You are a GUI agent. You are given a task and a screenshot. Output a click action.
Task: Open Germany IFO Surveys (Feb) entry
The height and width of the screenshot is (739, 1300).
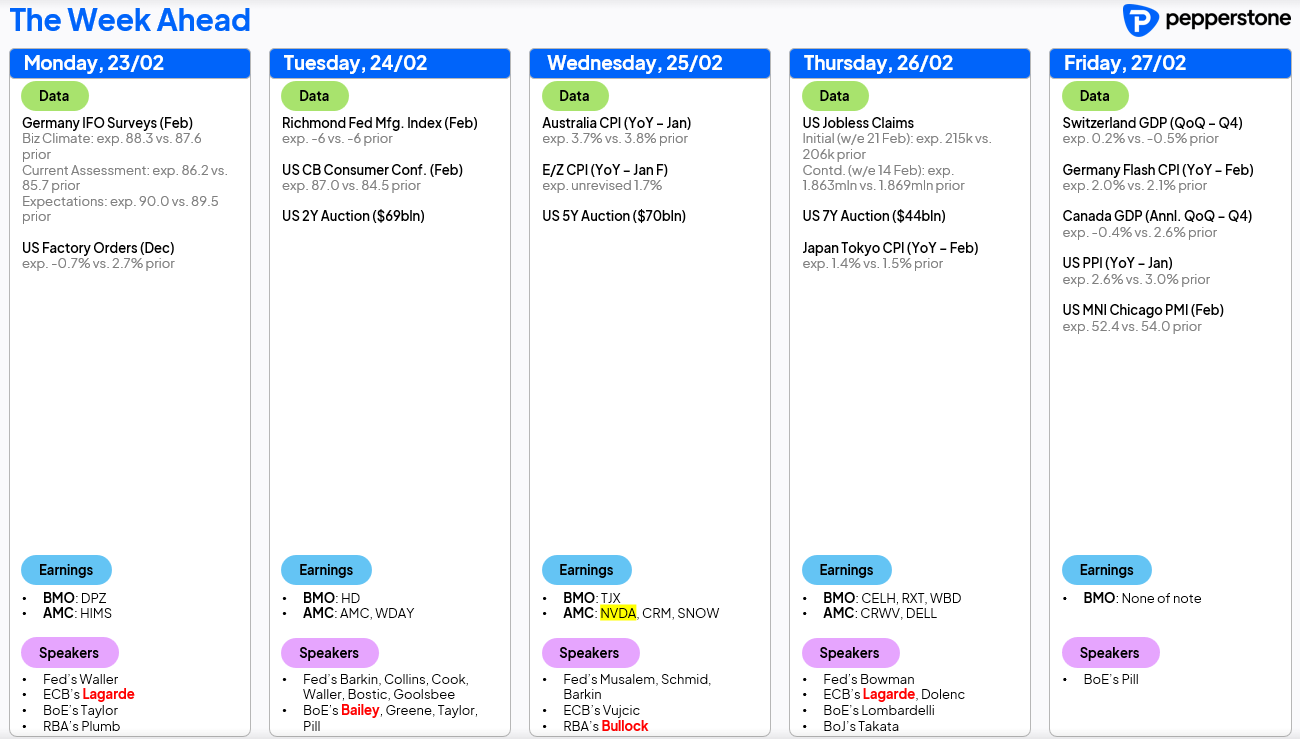[107, 123]
